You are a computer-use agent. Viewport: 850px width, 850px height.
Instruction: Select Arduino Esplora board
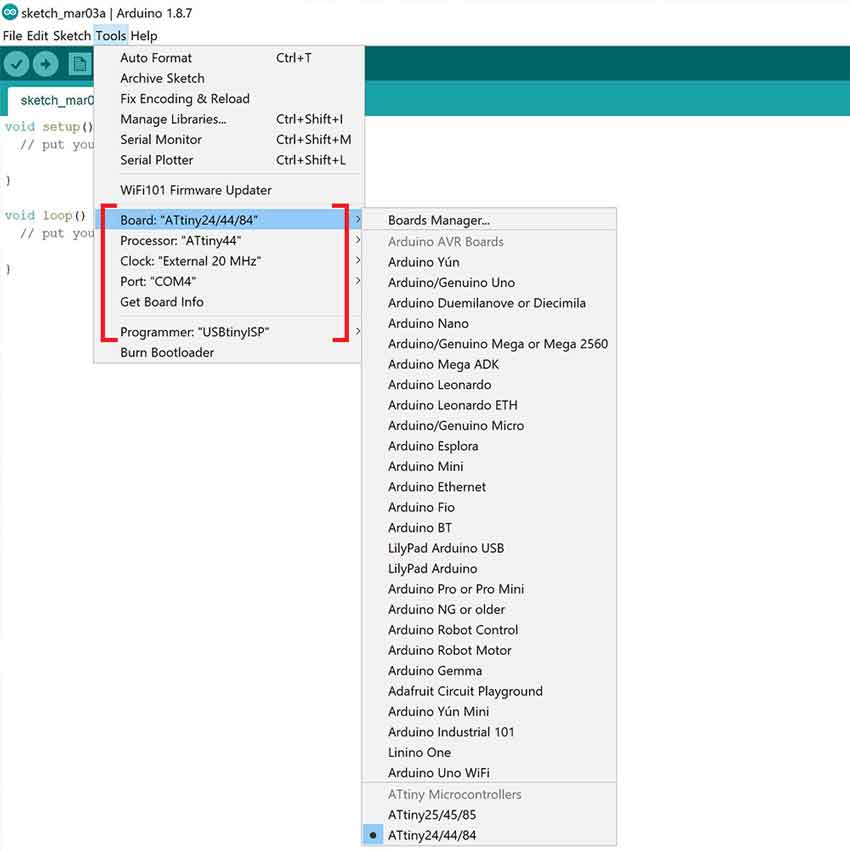[x=489, y=446]
